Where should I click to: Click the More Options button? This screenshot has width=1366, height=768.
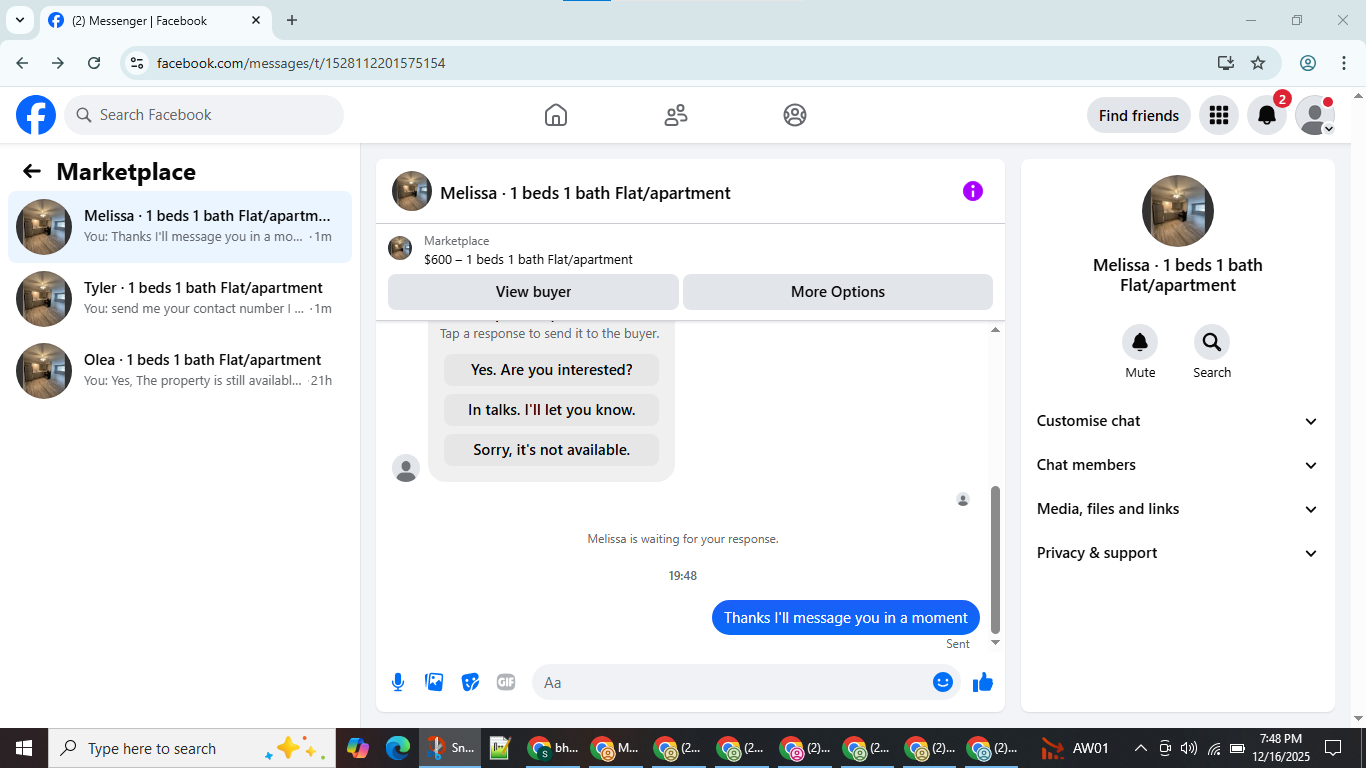[838, 292]
